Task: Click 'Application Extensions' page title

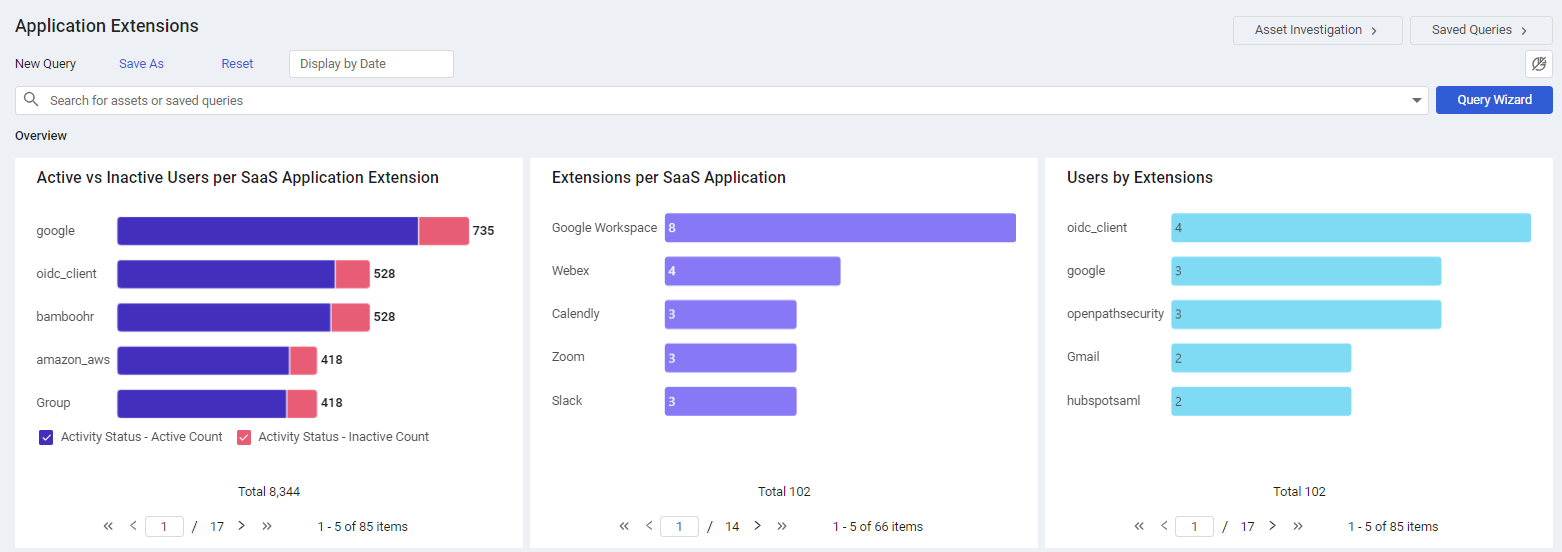Action: point(107,26)
